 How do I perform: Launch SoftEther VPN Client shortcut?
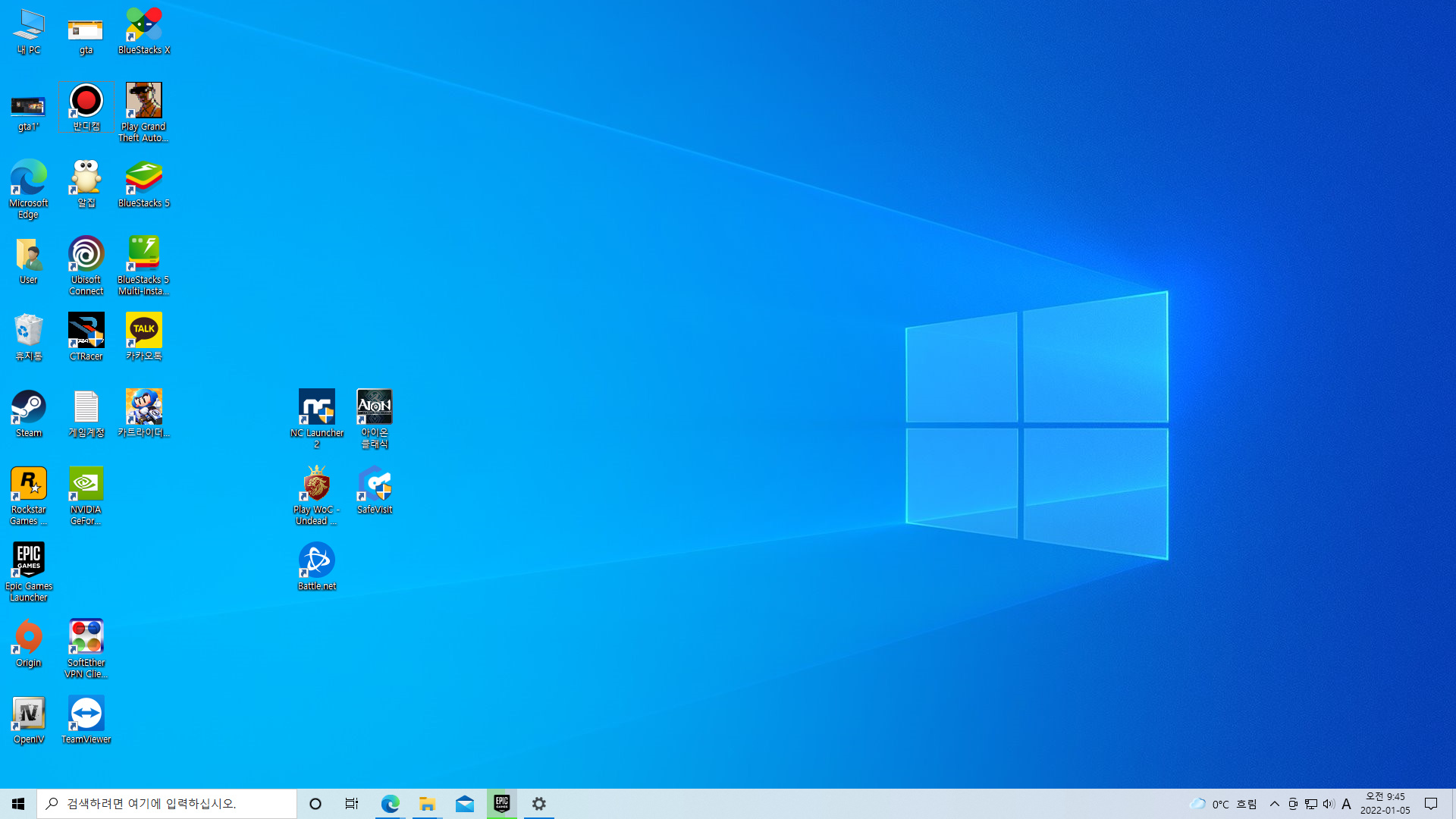(86, 650)
